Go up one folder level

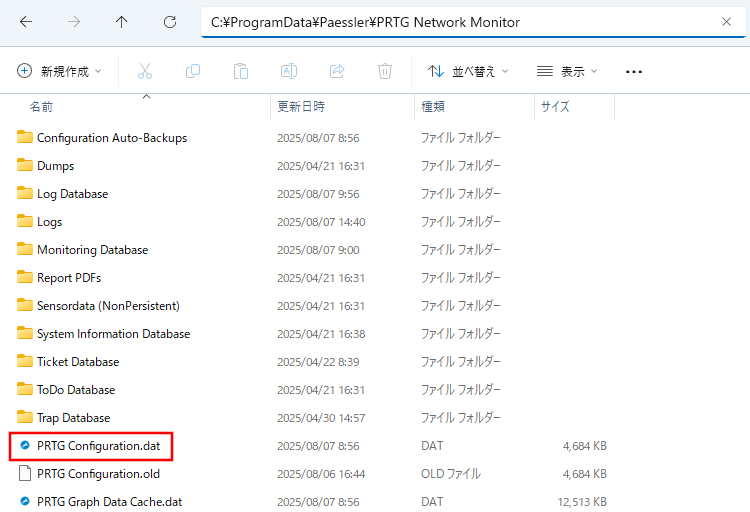121,22
